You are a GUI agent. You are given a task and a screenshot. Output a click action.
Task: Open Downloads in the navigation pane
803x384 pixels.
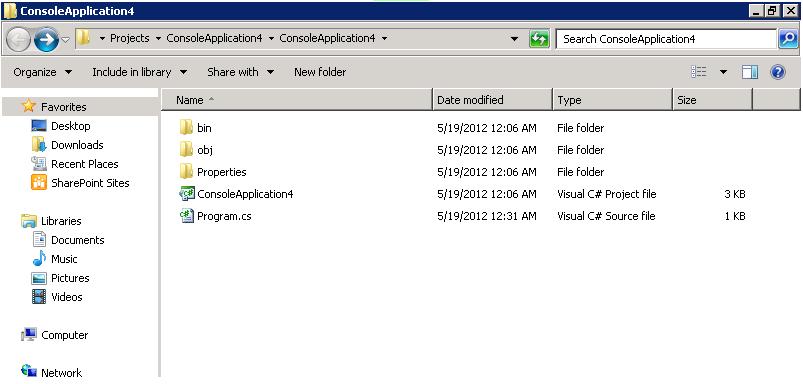point(77,145)
